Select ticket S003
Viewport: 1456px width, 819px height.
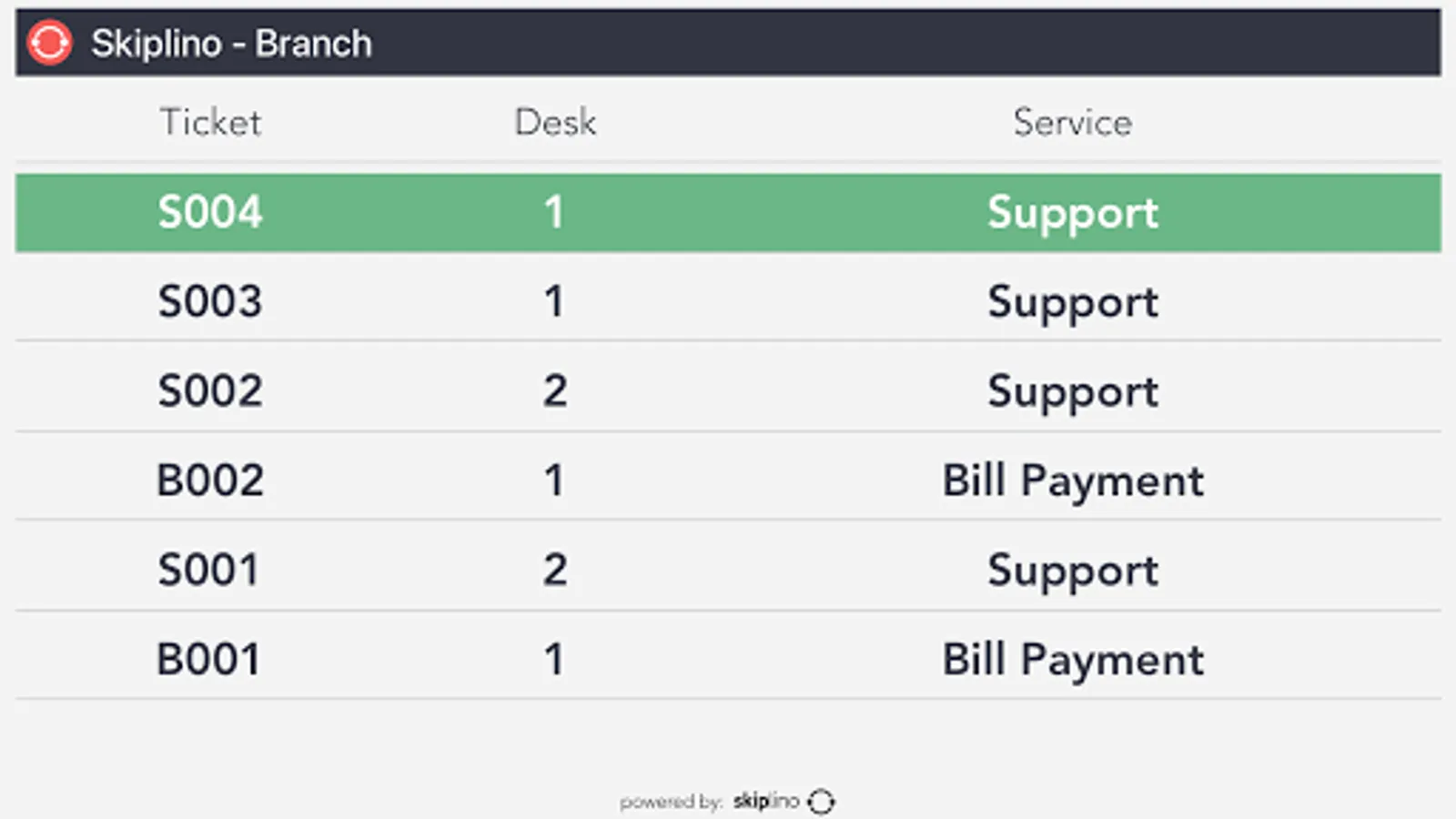click(210, 301)
